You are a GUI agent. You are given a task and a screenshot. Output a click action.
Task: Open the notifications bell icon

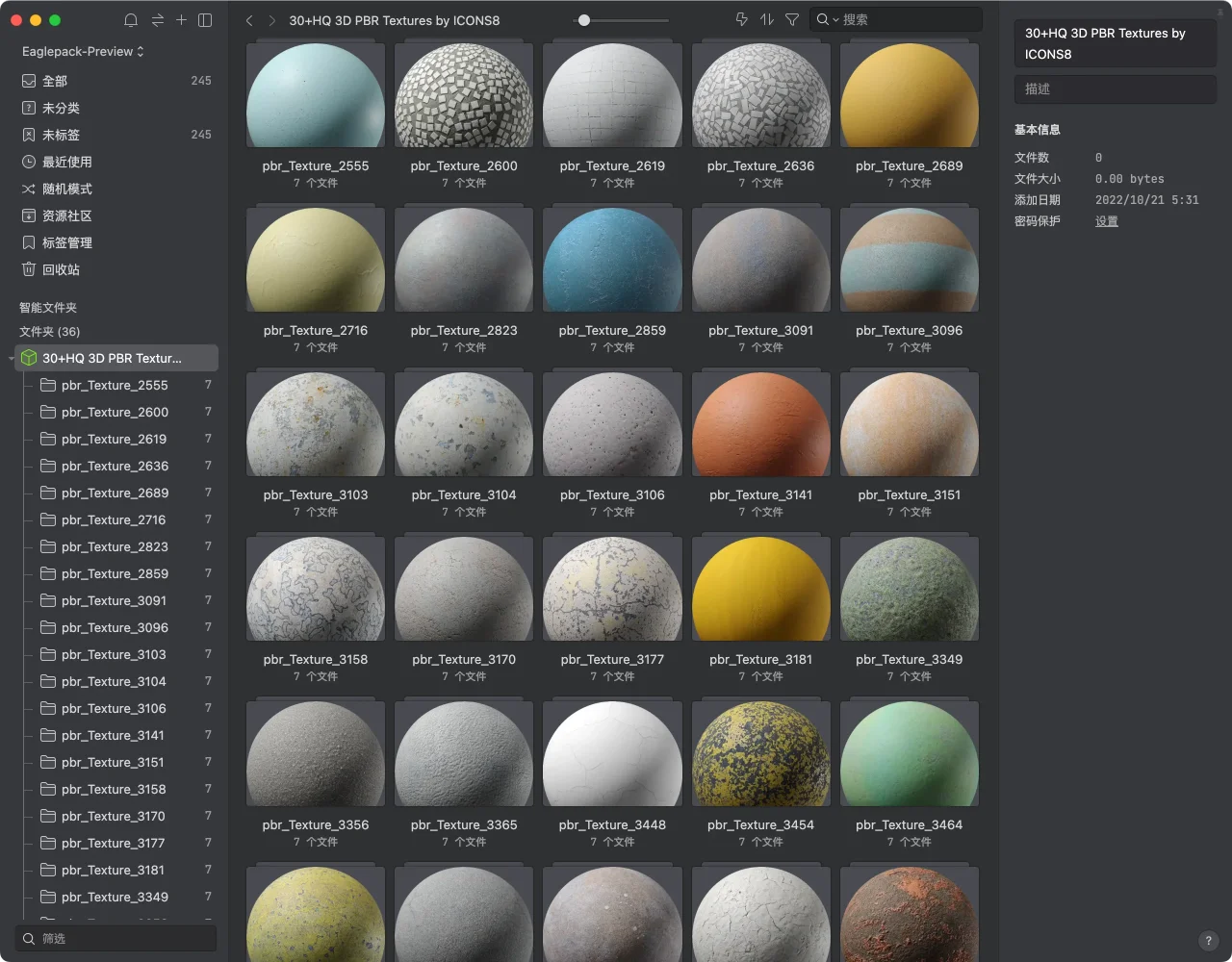point(131,20)
